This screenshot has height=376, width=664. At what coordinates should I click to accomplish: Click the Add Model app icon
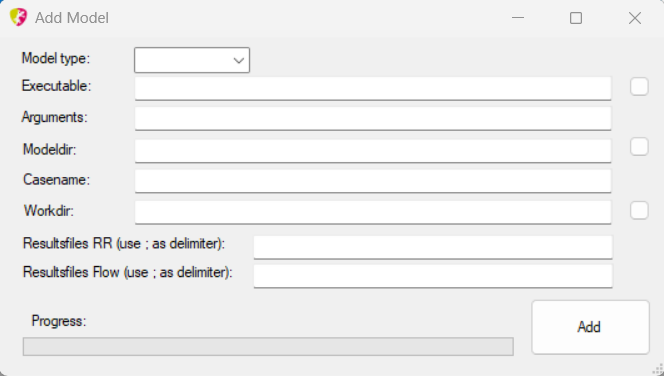18,17
